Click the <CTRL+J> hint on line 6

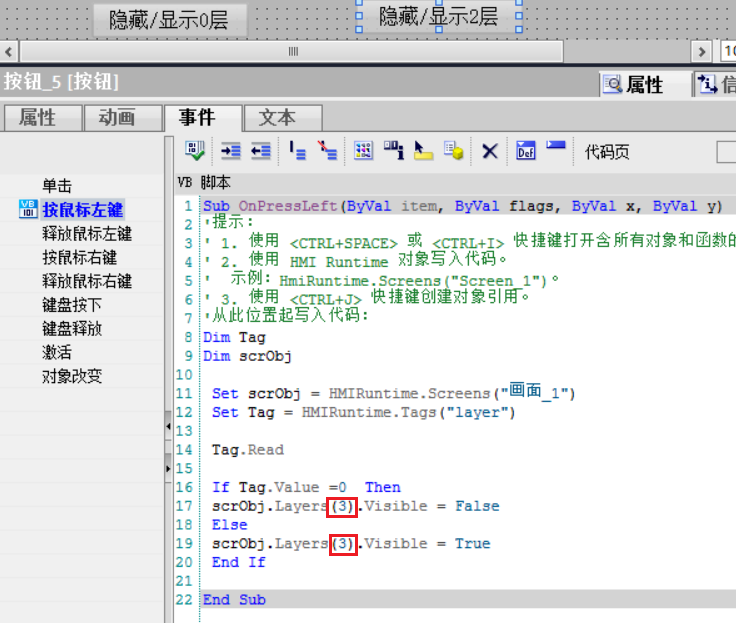click(326, 300)
